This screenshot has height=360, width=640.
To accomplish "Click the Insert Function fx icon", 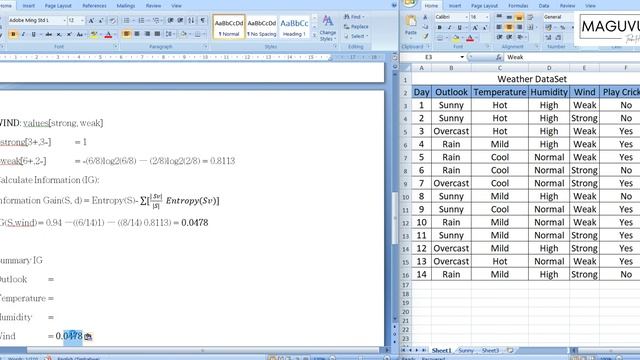I will (499, 57).
